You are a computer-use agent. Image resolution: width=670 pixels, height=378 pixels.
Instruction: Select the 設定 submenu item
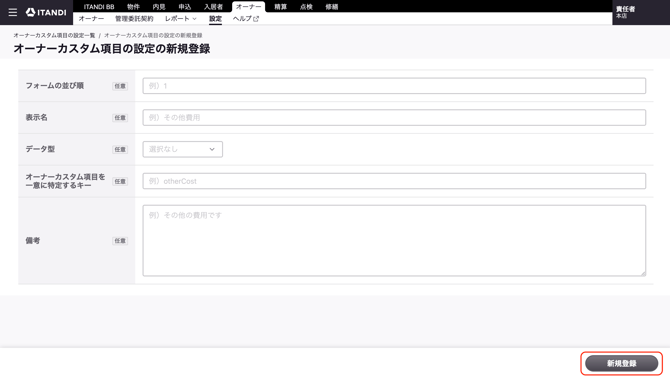pos(215,19)
